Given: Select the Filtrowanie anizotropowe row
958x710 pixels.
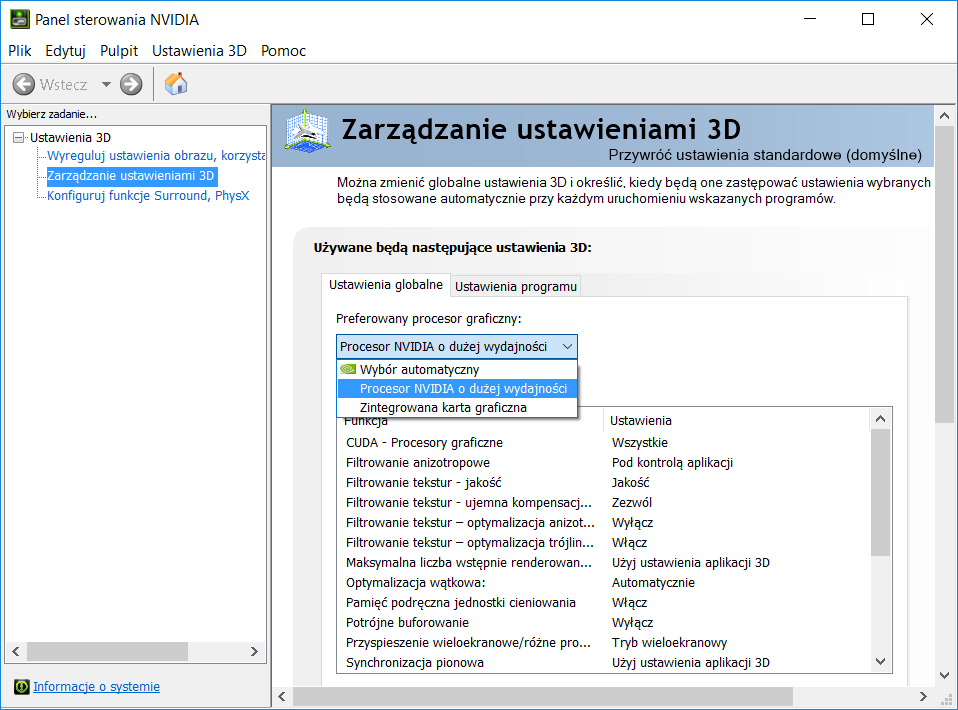Looking at the screenshot, I should [604, 463].
